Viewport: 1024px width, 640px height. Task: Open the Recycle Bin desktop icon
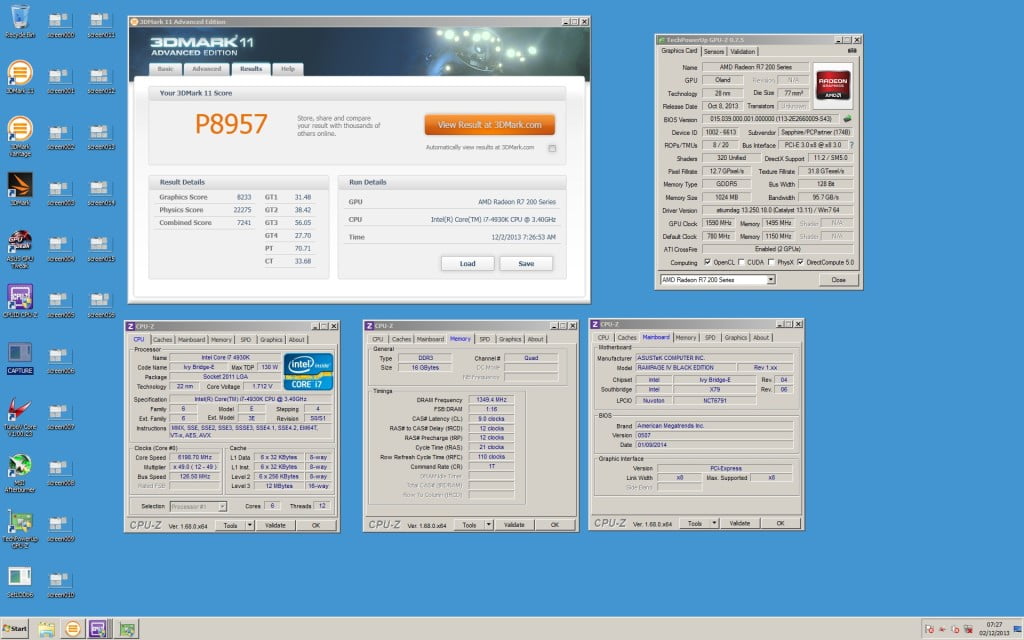click(19, 18)
